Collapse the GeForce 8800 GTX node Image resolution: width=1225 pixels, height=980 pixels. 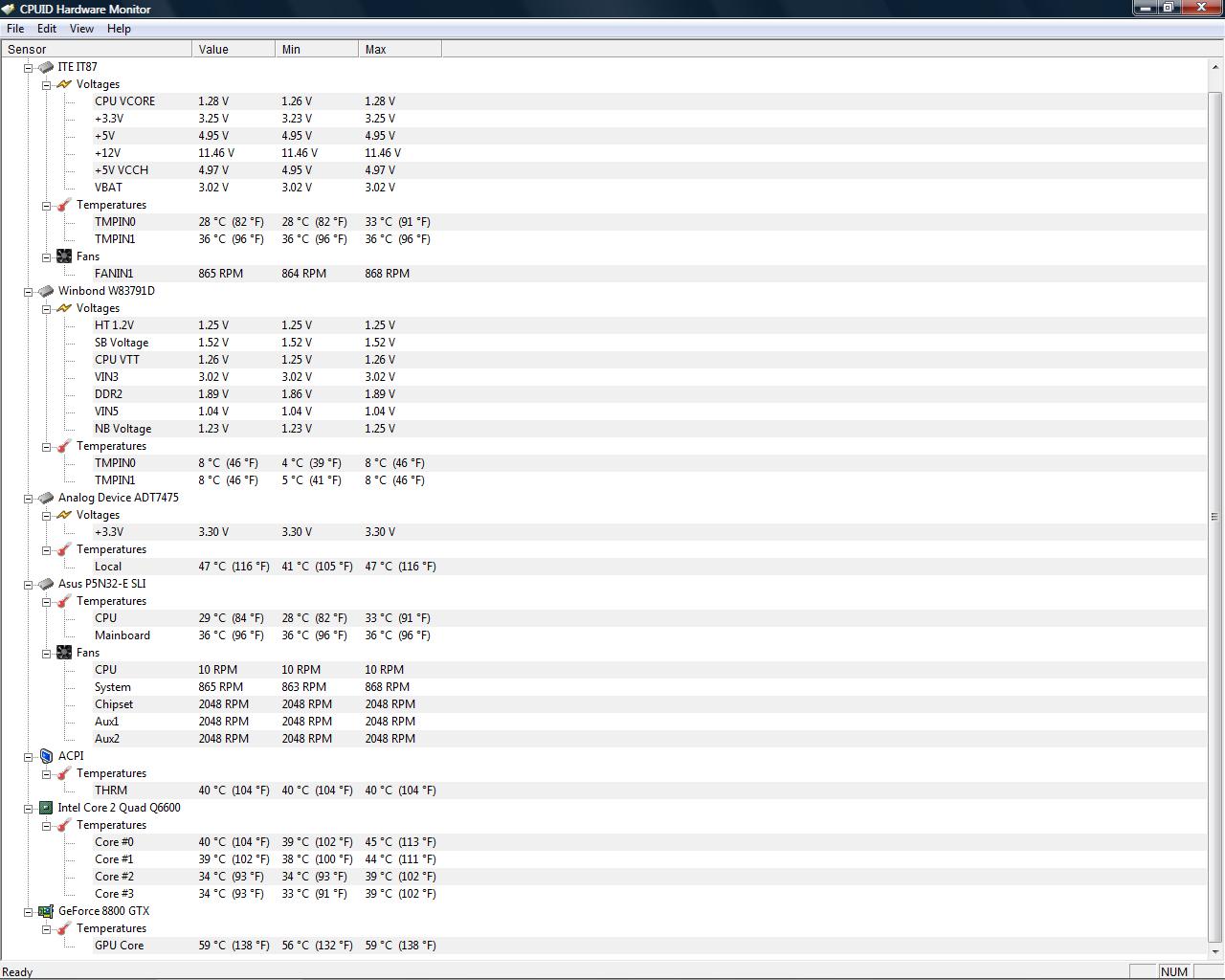pyautogui.click(x=28, y=911)
